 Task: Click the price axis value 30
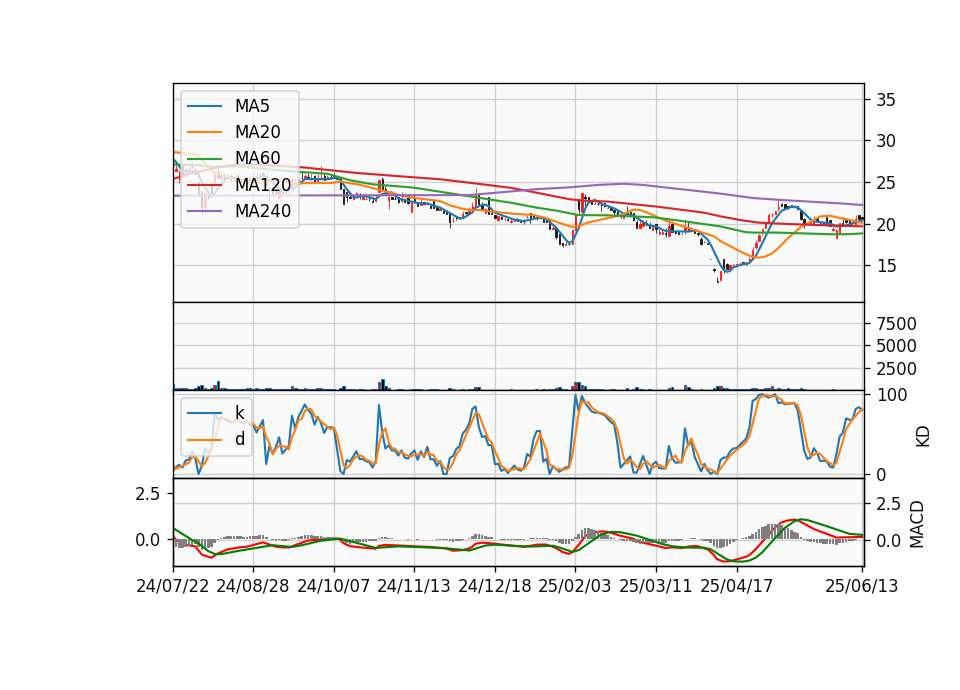pyautogui.click(x=886, y=141)
